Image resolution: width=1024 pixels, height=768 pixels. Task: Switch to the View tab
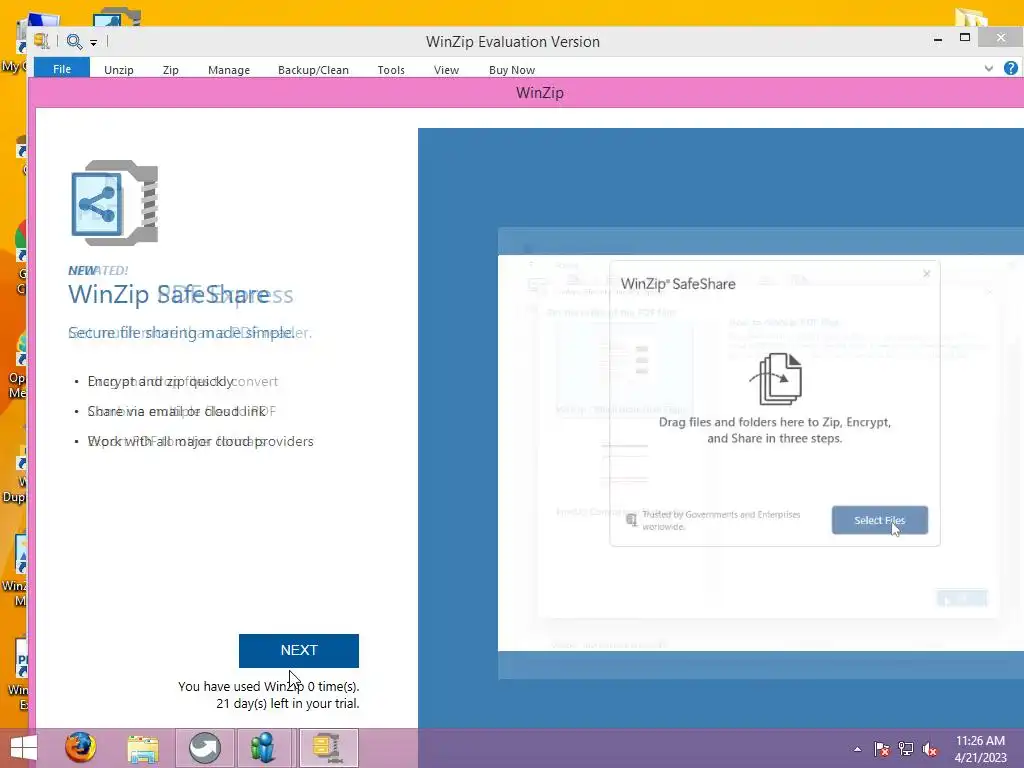click(447, 70)
